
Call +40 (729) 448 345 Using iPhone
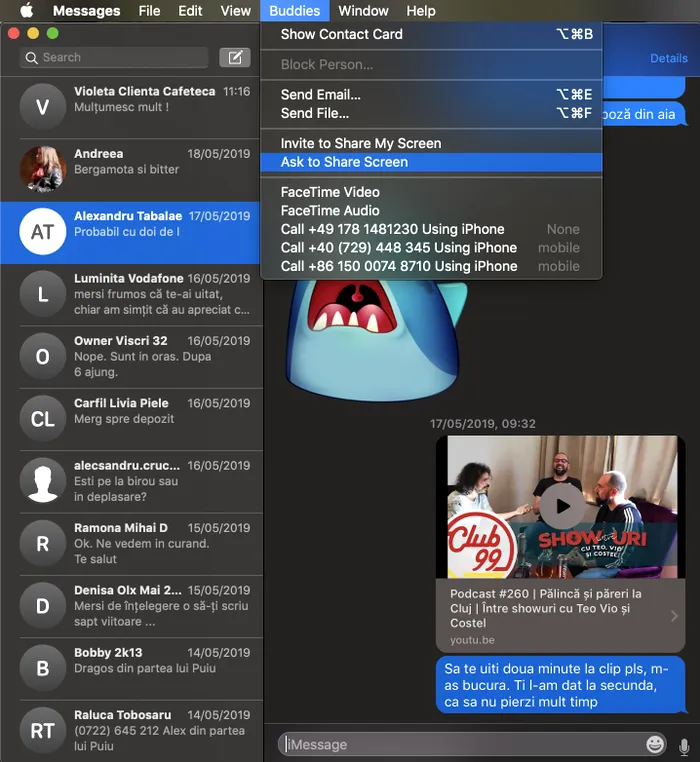tap(431, 248)
